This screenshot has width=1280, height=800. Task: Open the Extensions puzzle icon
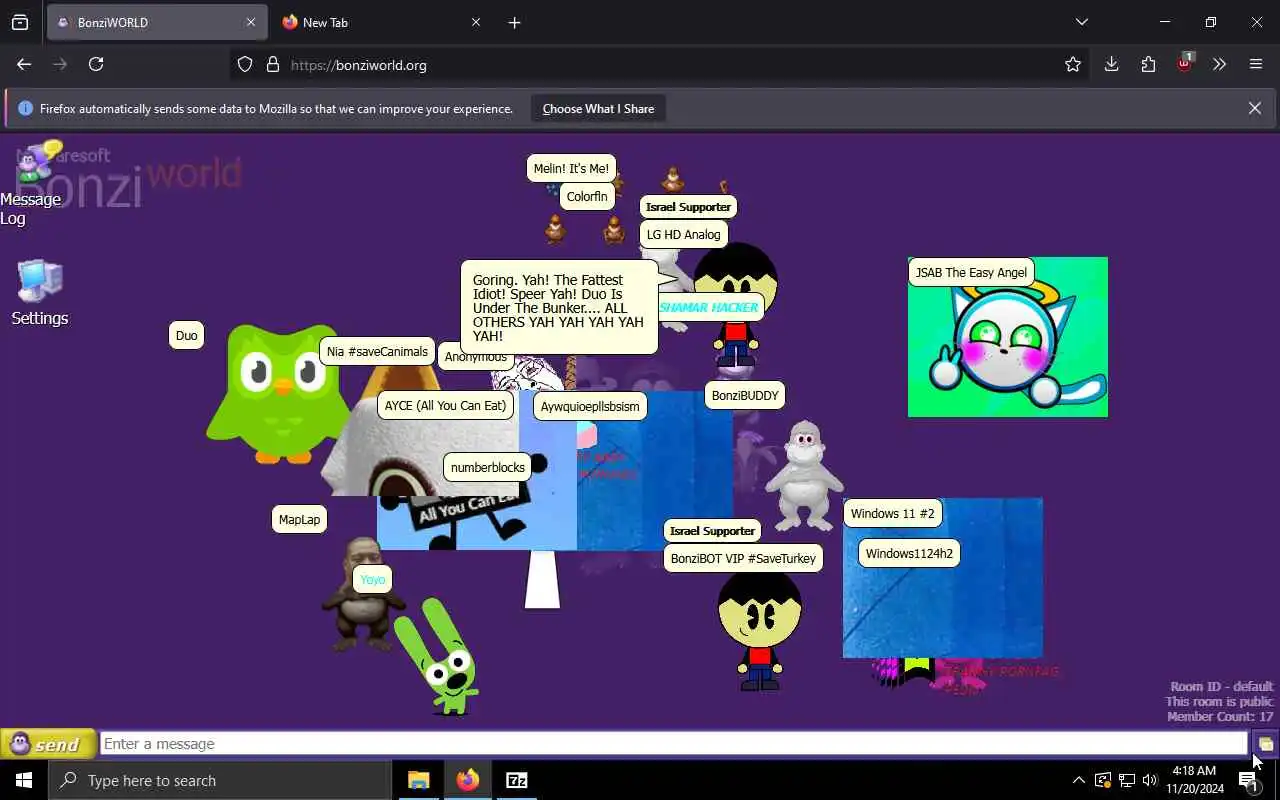click(x=1148, y=64)
